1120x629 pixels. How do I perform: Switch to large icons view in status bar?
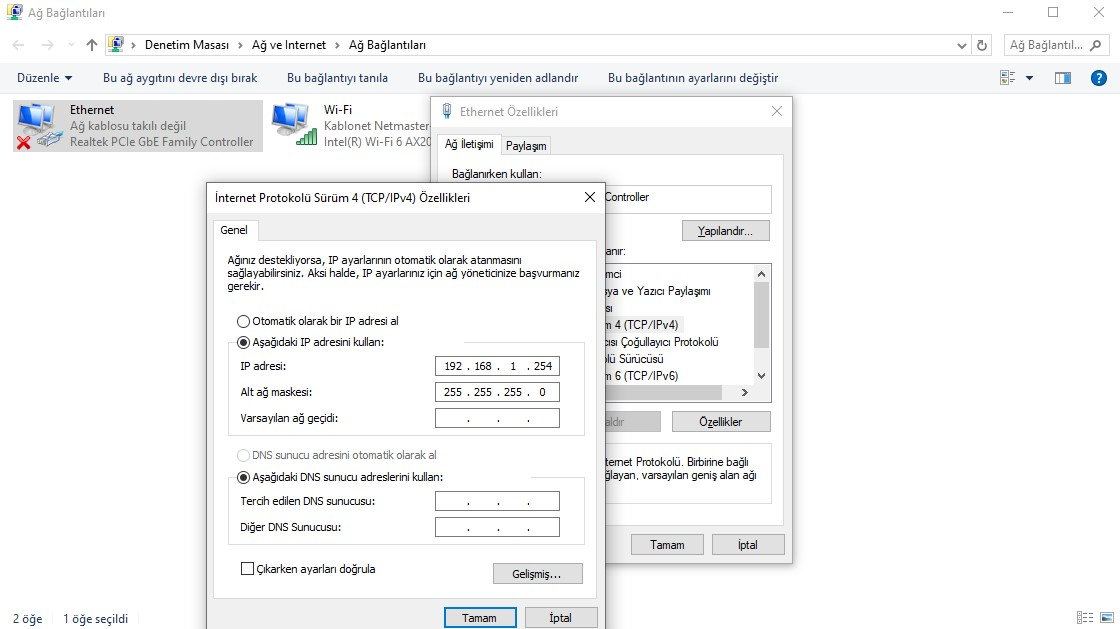pyautogui.click(x=1107, y=618)
